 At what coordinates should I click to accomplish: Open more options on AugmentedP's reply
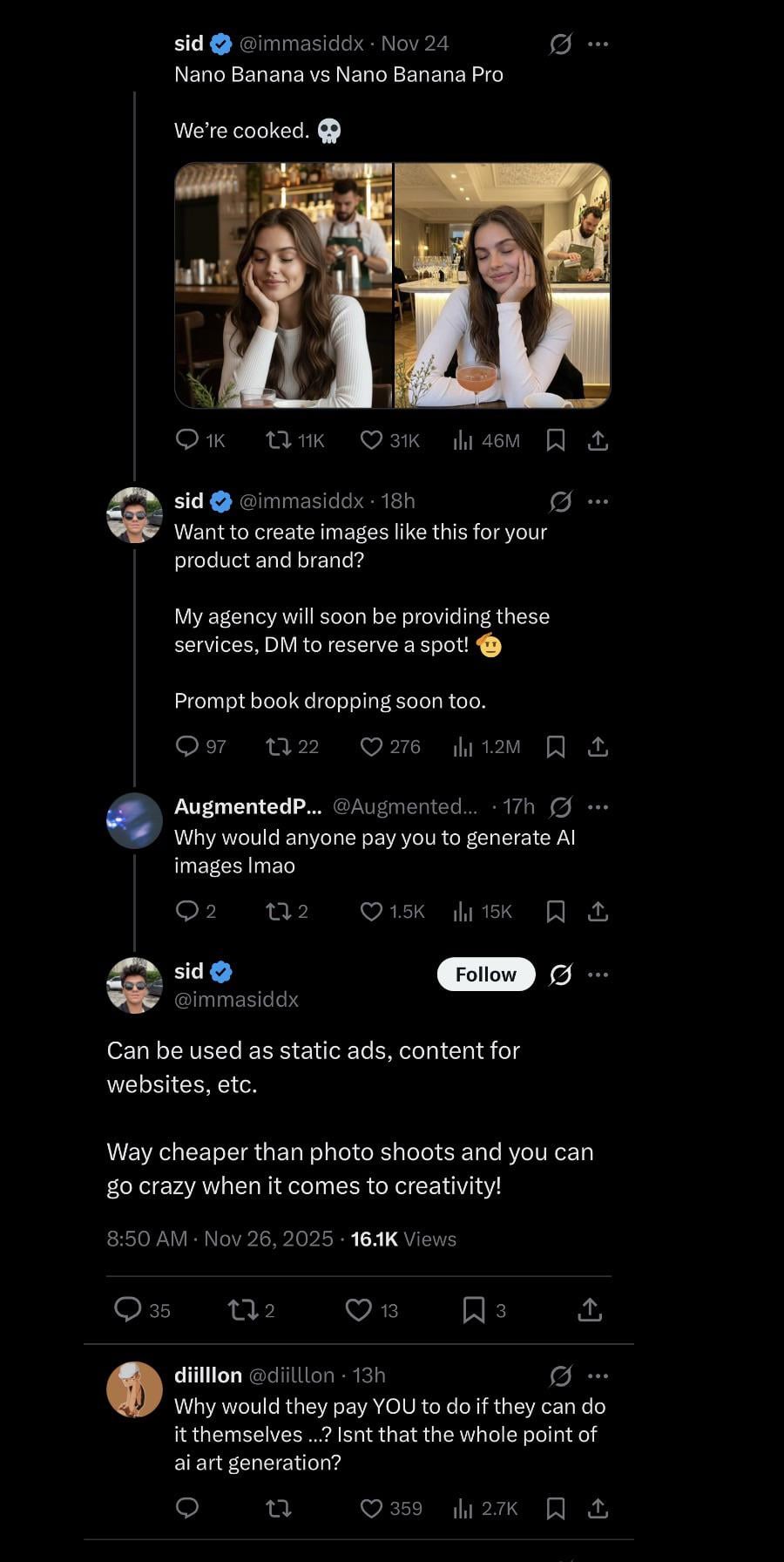(x=598, y=807)
